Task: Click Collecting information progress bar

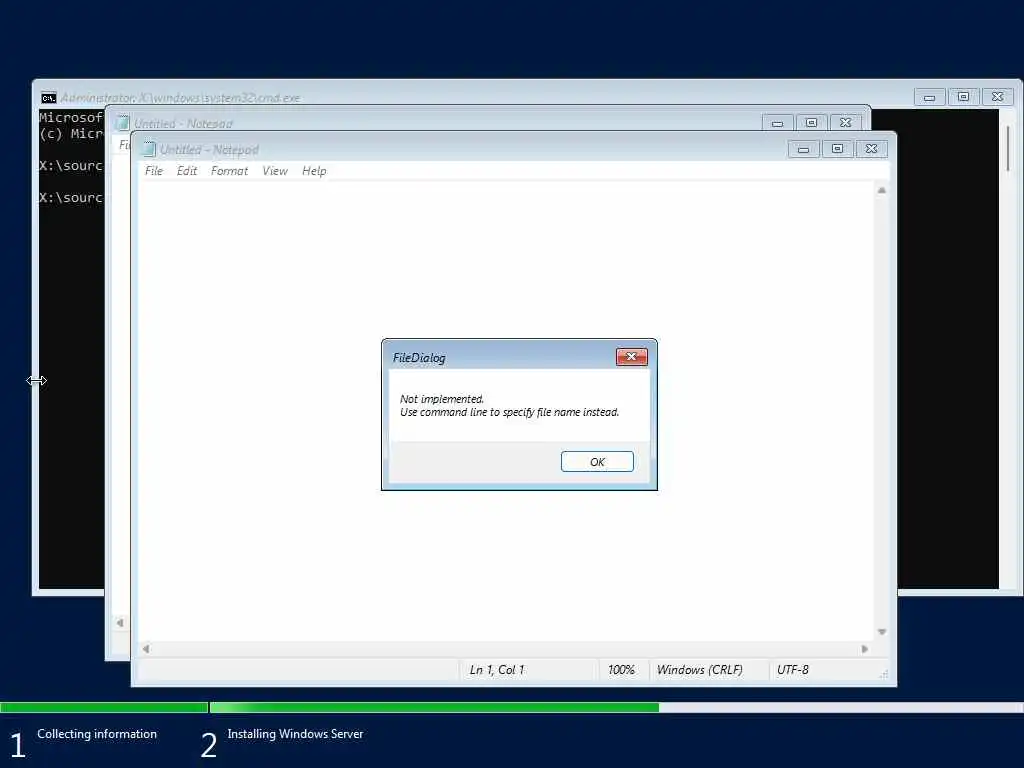Action: [x=104, y=707]
